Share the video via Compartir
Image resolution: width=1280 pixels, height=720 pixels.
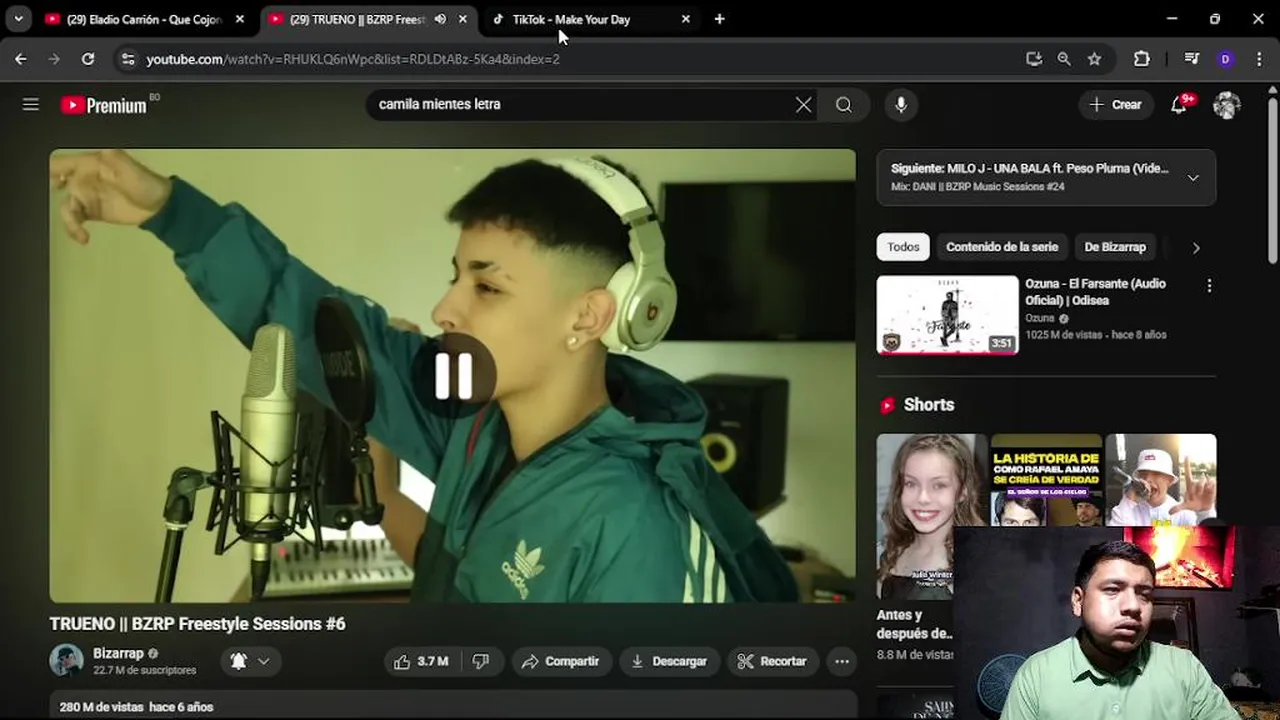(561, 661)
